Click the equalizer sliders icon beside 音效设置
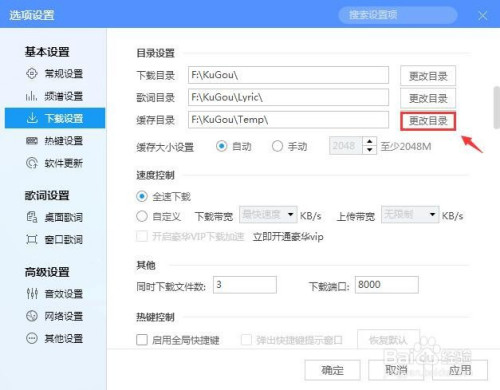 (32, 294)
